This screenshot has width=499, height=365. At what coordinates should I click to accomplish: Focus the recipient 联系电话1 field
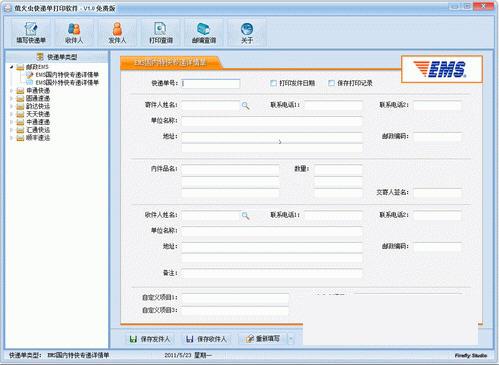(333, 215)
